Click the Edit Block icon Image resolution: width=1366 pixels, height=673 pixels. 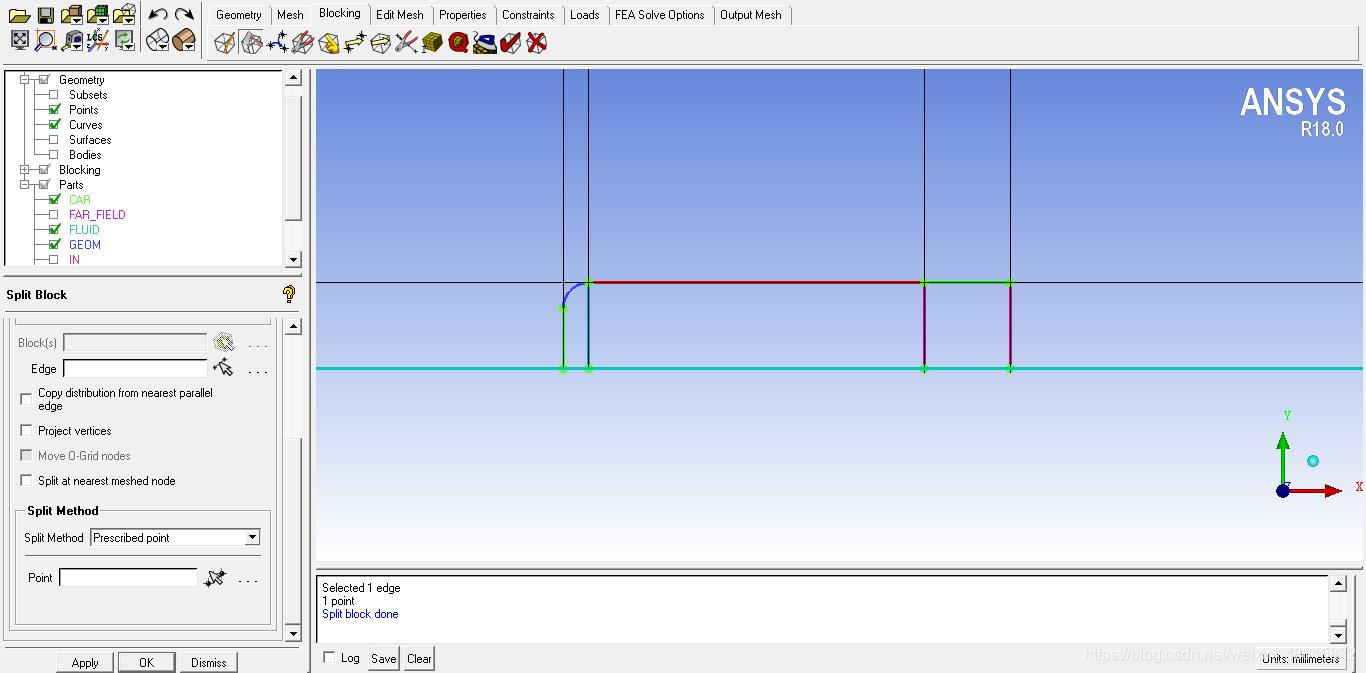click(x=303, y=42)
